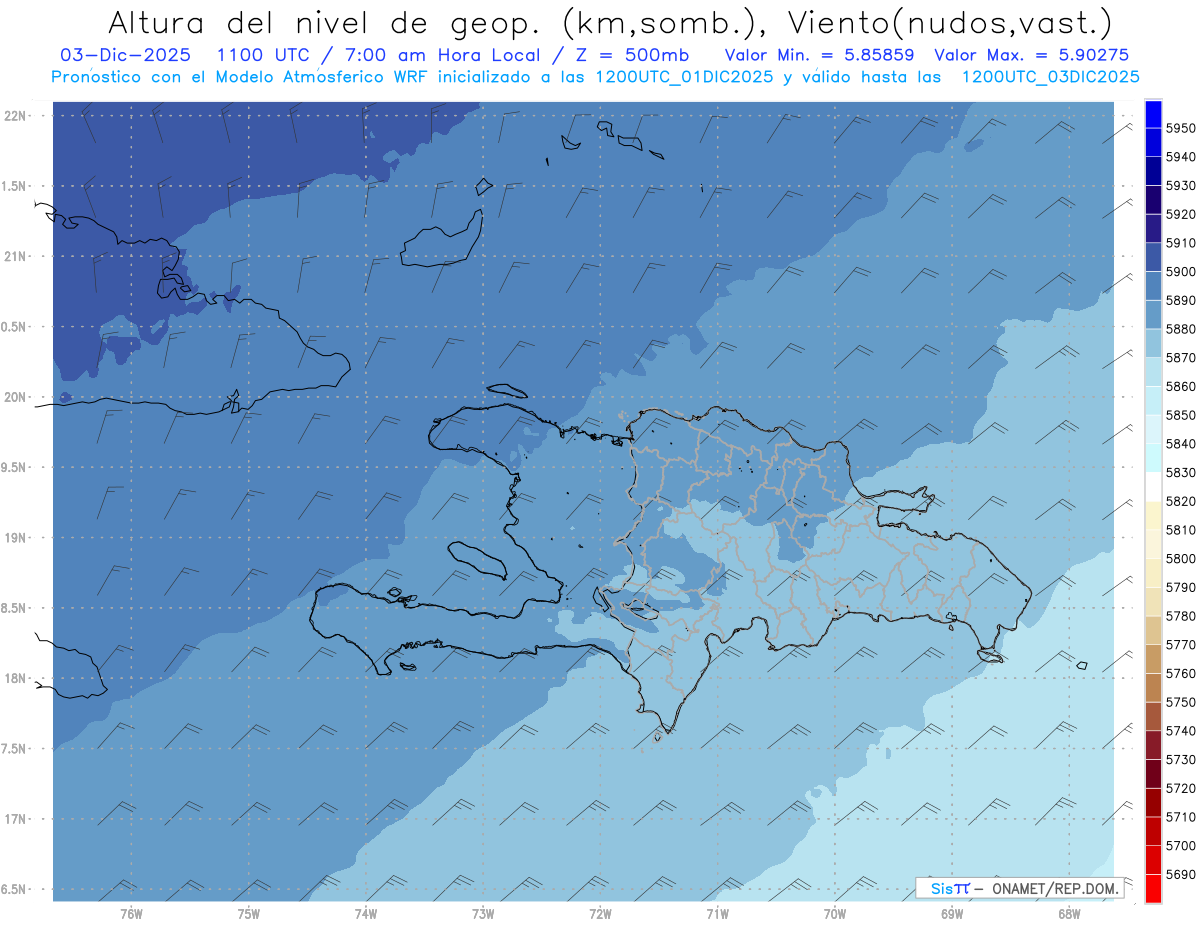
Task: Click the 71W longitude label
Action: [717, 914]
